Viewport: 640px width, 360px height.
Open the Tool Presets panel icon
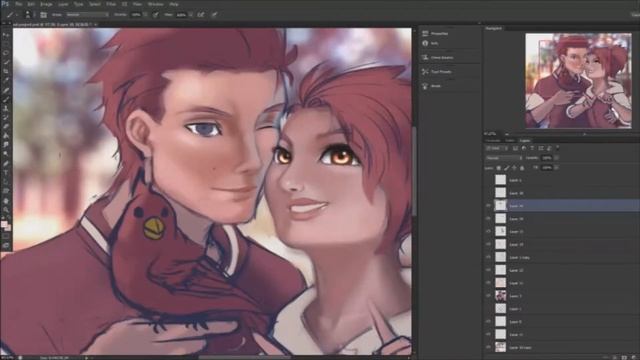pos(425,72)
